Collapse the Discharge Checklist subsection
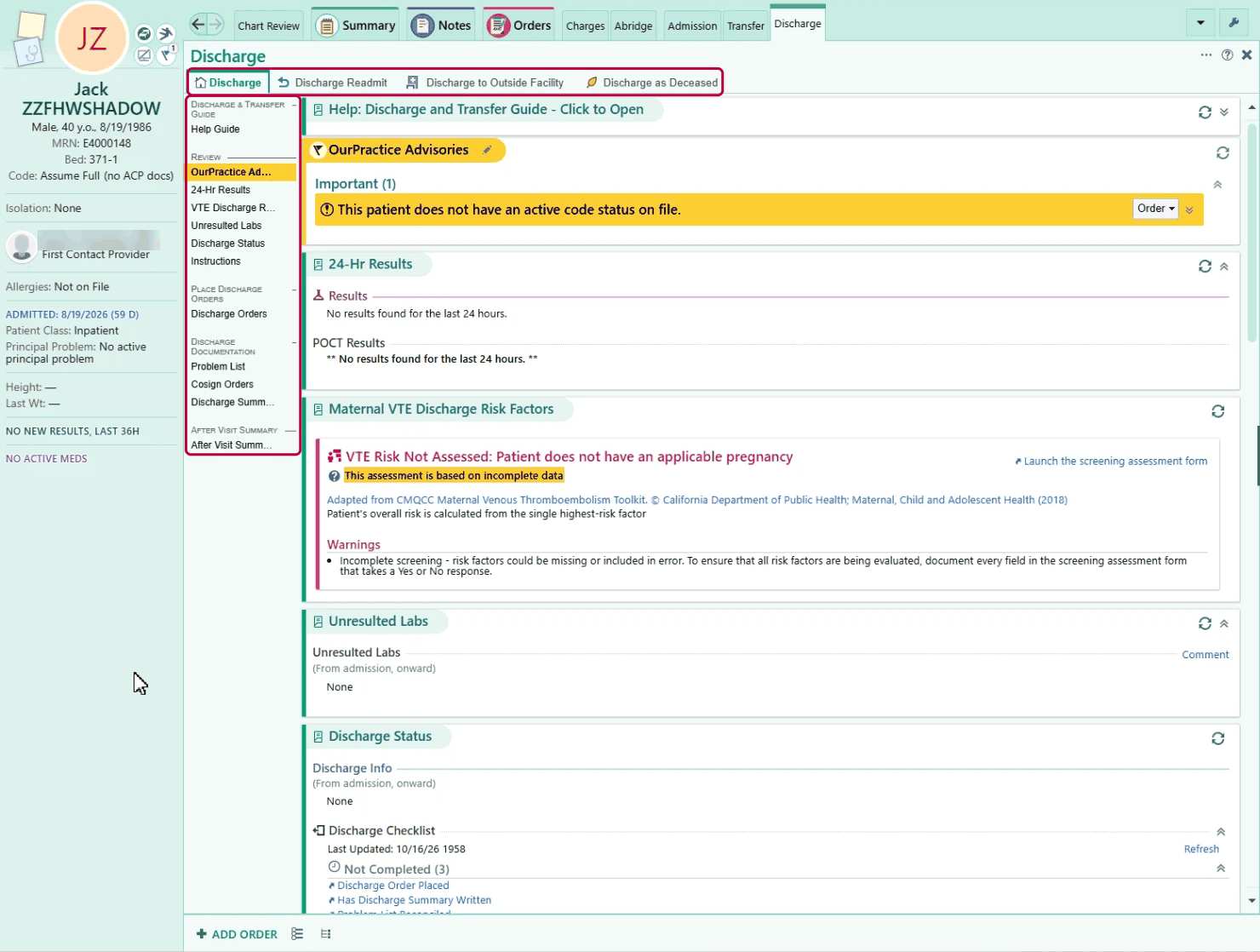Screen dimensions: 1260x952 click(x=1221, y=832)
